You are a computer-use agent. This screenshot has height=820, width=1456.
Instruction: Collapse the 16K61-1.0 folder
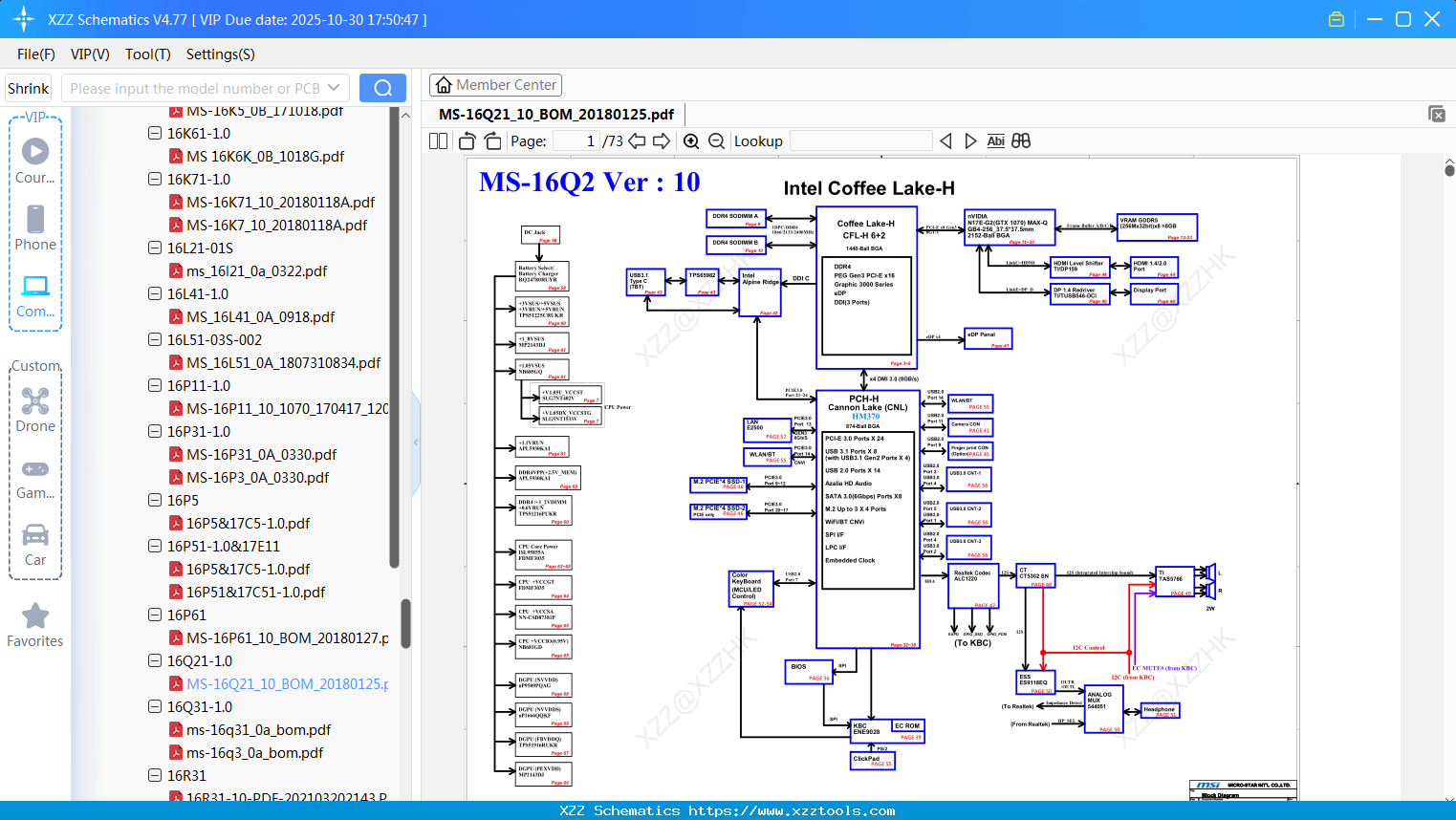(x=155, y=134)
